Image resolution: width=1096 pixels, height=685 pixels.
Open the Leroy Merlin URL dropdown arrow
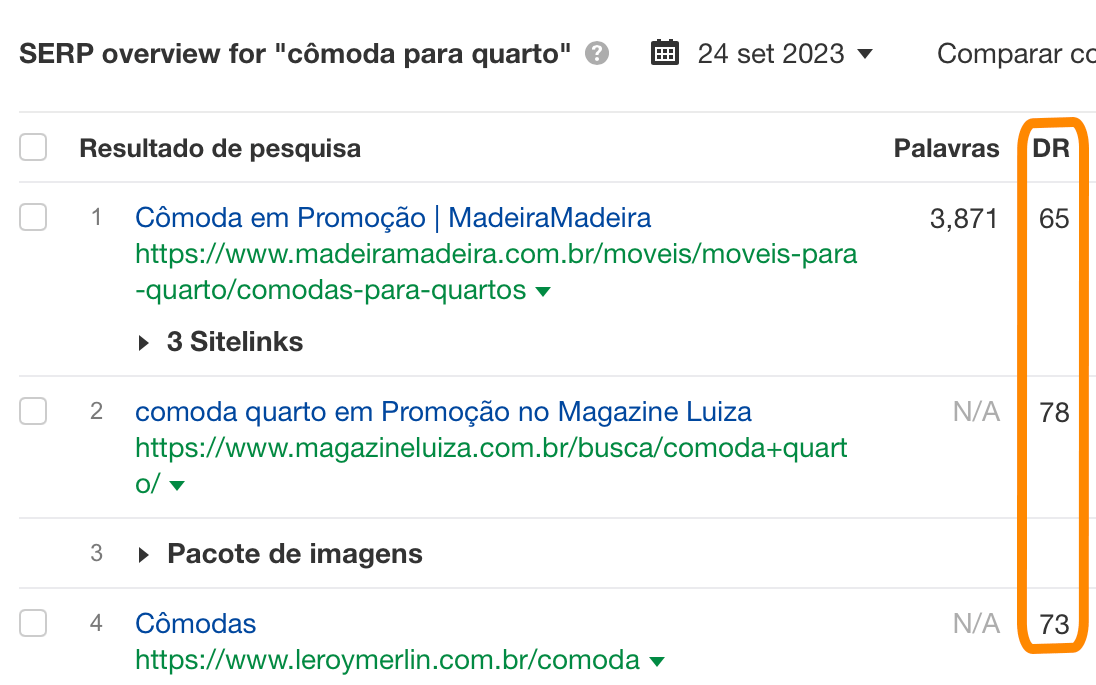pyautogui.click(x=657, y=661)
